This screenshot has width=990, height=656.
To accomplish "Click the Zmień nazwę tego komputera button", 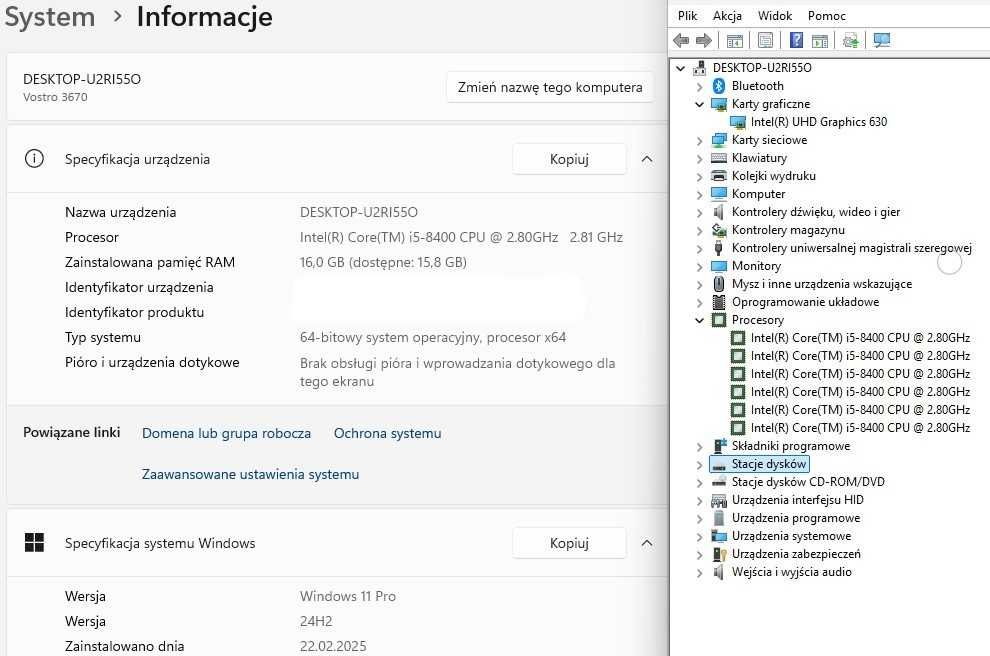I will coord(550,87).
